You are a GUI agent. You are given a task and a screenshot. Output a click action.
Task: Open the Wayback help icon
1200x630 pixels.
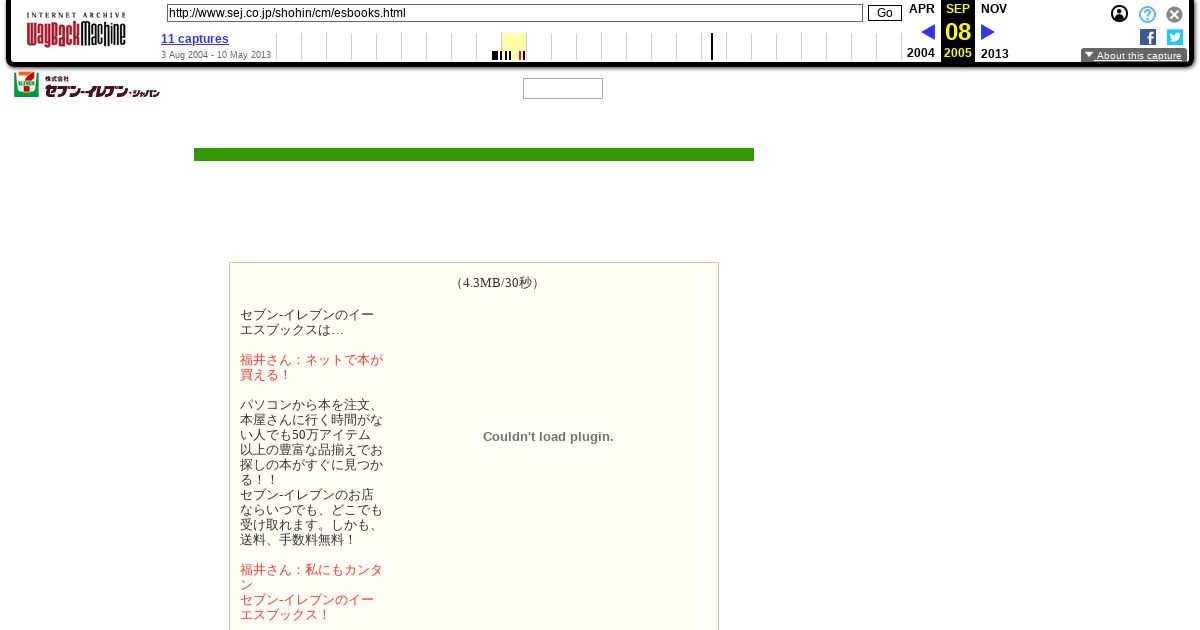[1147, 14]
